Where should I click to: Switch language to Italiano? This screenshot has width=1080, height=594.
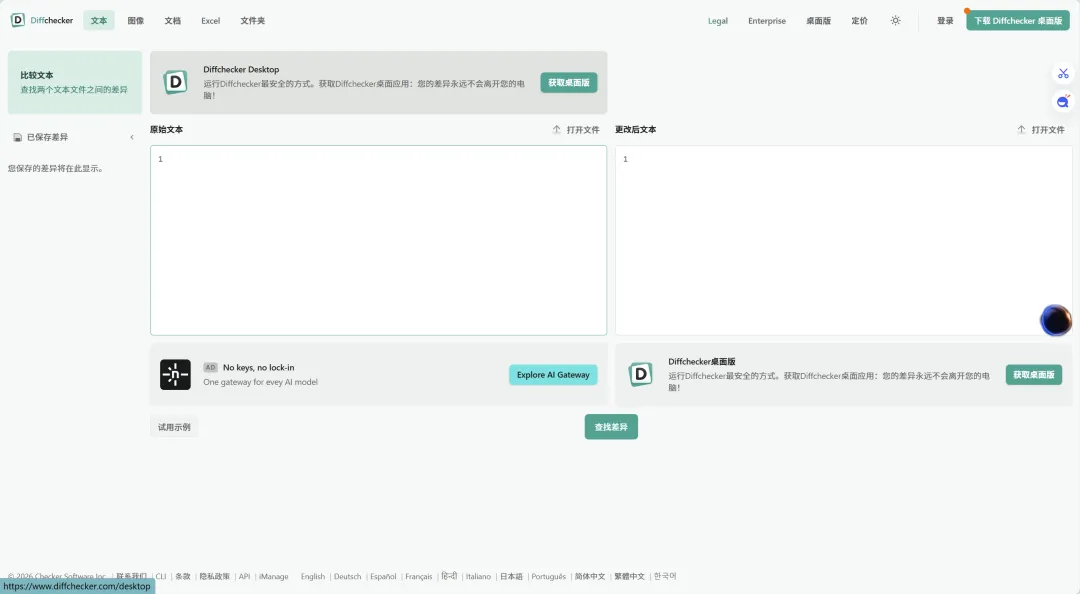(x=478, y=577)
